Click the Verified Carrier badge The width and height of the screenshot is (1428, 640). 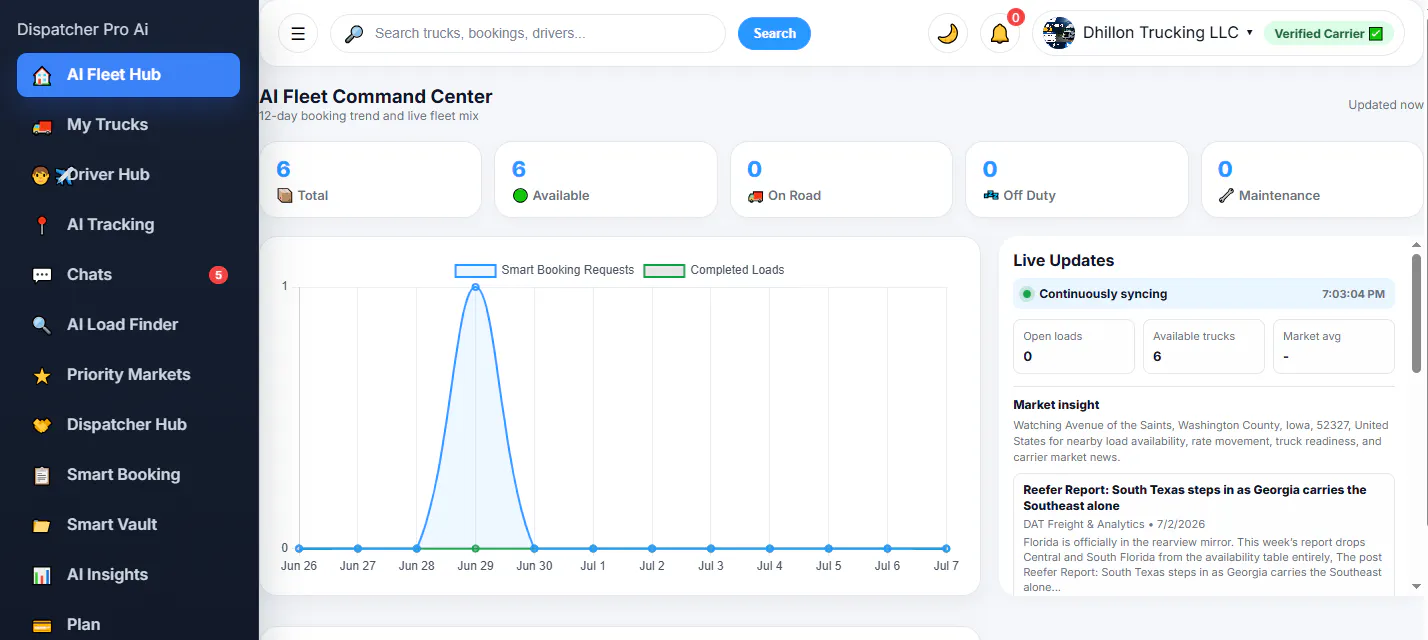(x=1328, y=33)
